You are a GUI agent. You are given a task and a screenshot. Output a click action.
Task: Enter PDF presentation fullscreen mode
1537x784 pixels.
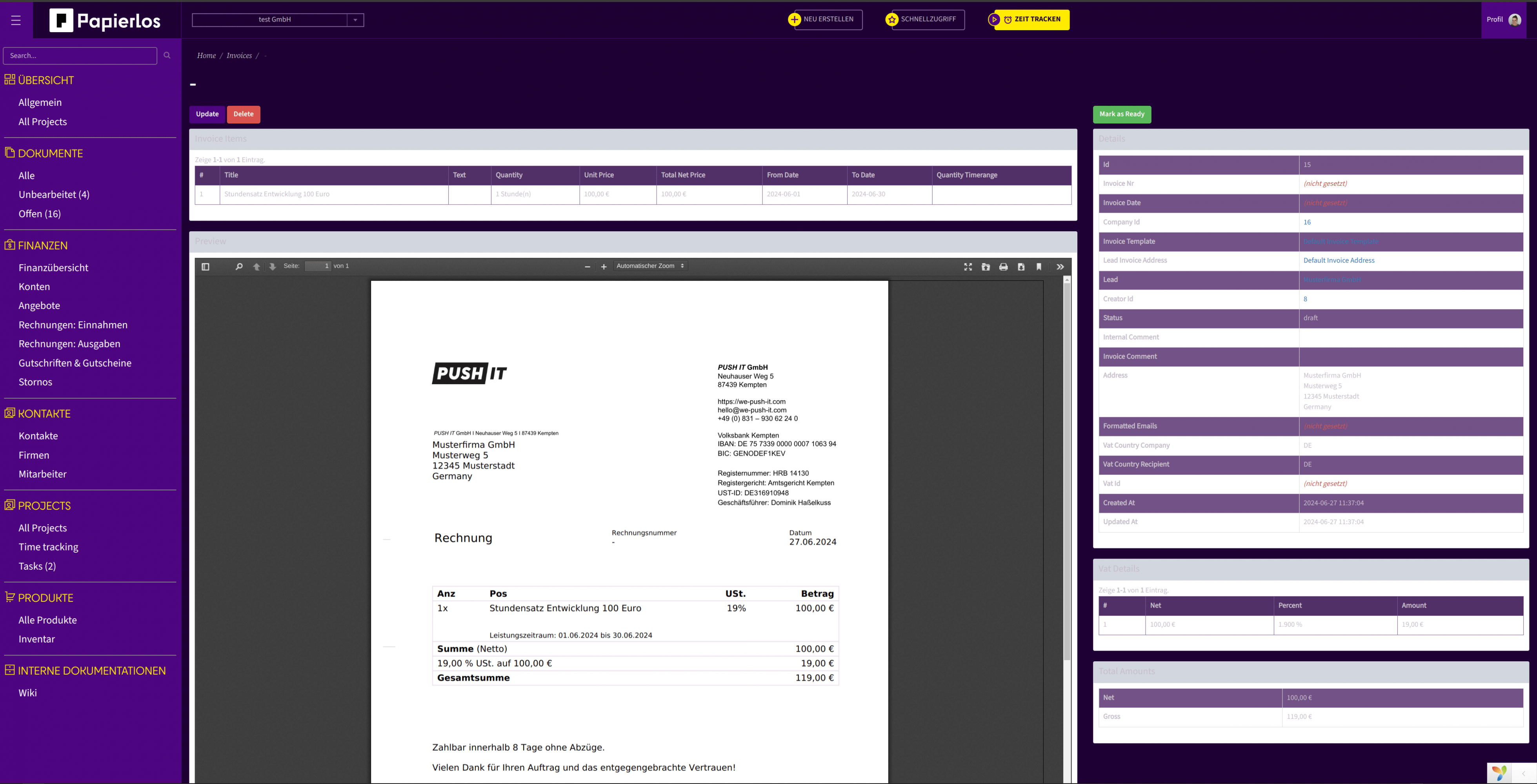pos(968,267)
